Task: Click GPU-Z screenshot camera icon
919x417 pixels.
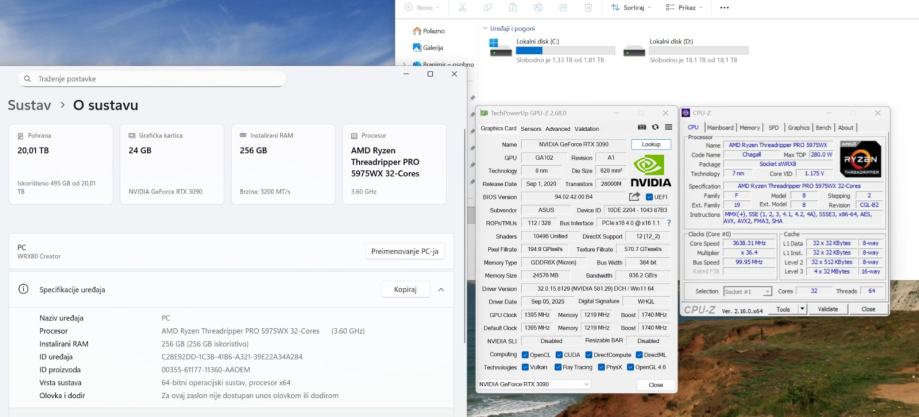Action: 642,128
